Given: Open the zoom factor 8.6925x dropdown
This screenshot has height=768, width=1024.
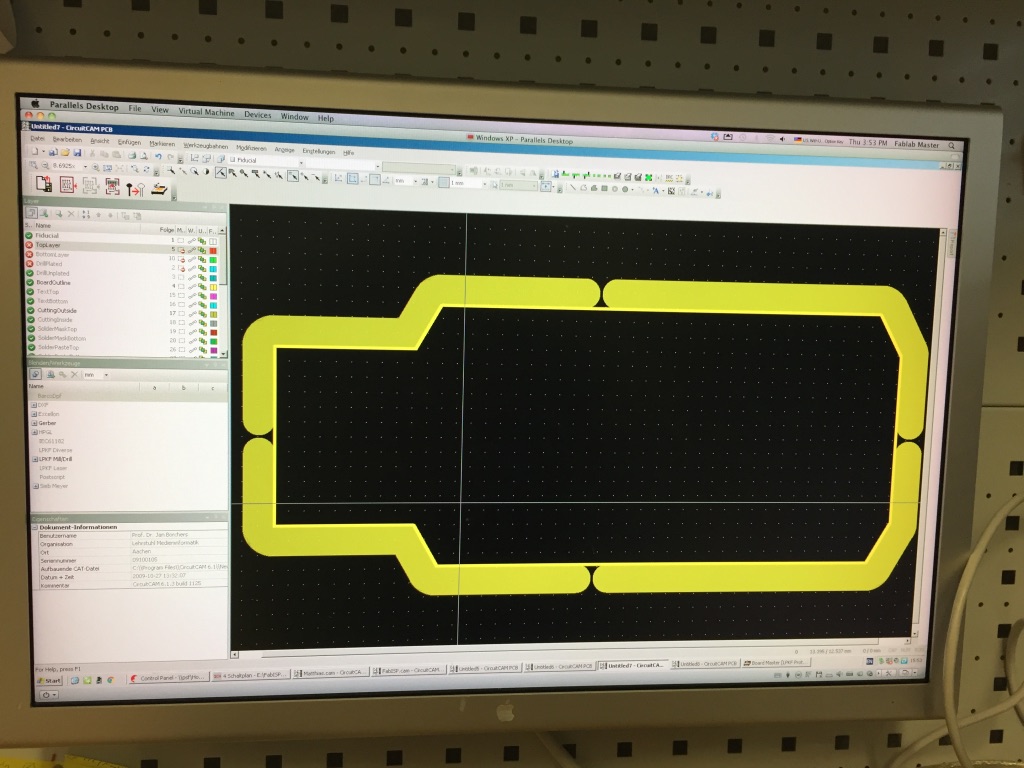Looking at the screenshot, I should (x=85, y=167).
